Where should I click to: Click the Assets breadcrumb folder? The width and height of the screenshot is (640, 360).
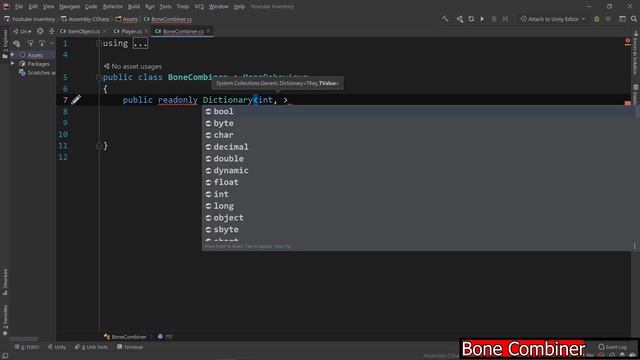tap(127, 19)
